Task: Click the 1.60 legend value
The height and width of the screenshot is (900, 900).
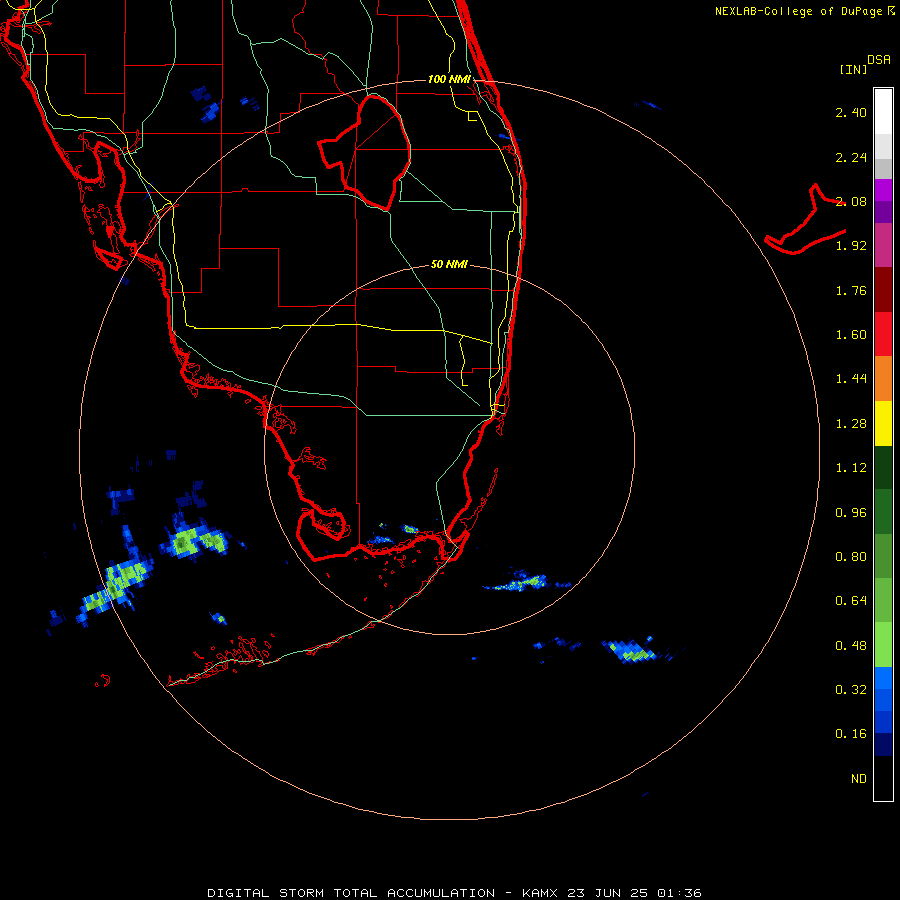Action: pyautogui.click(x=851, y=335)
